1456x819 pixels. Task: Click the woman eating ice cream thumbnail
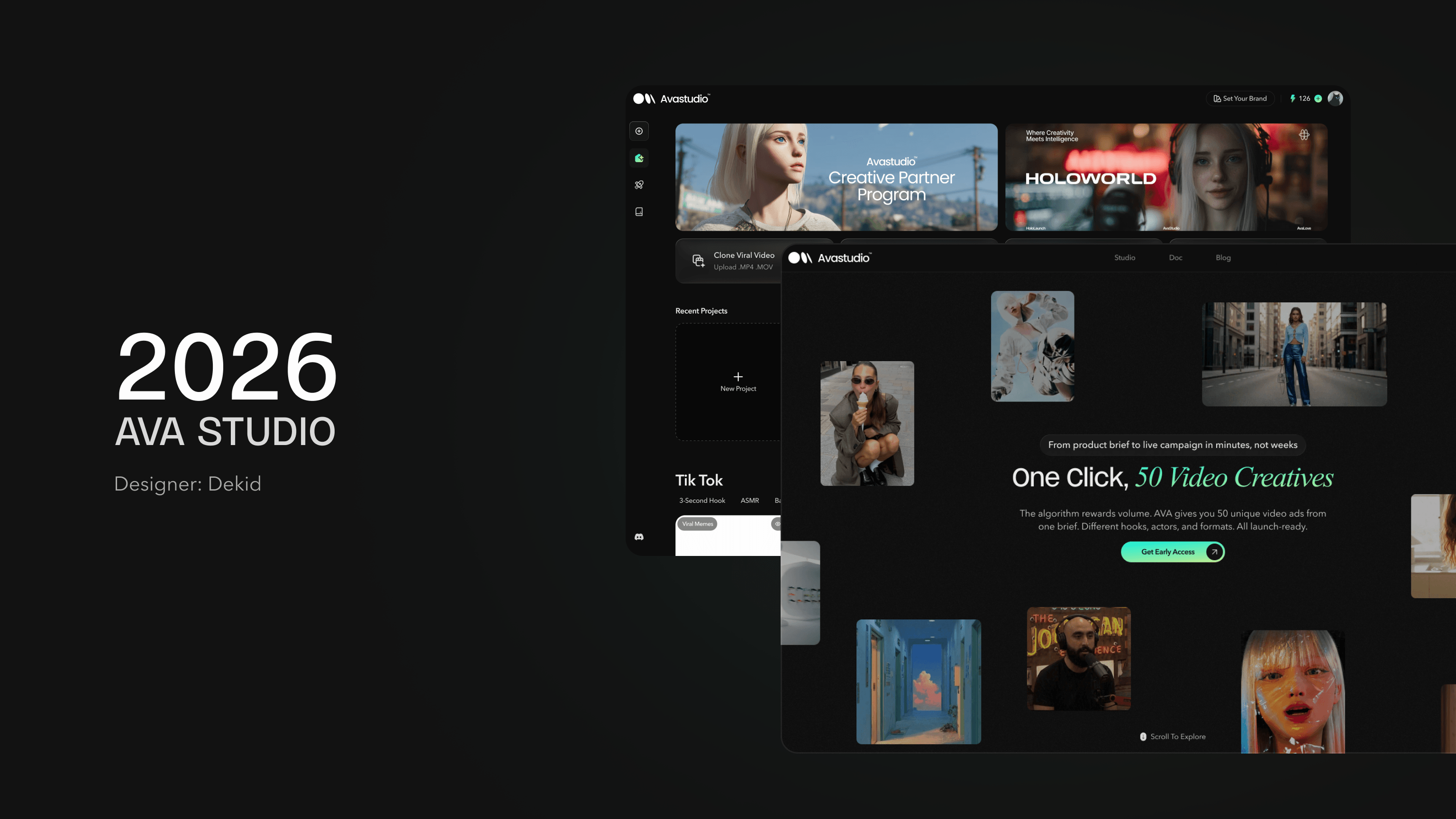(x=867, y=423)
